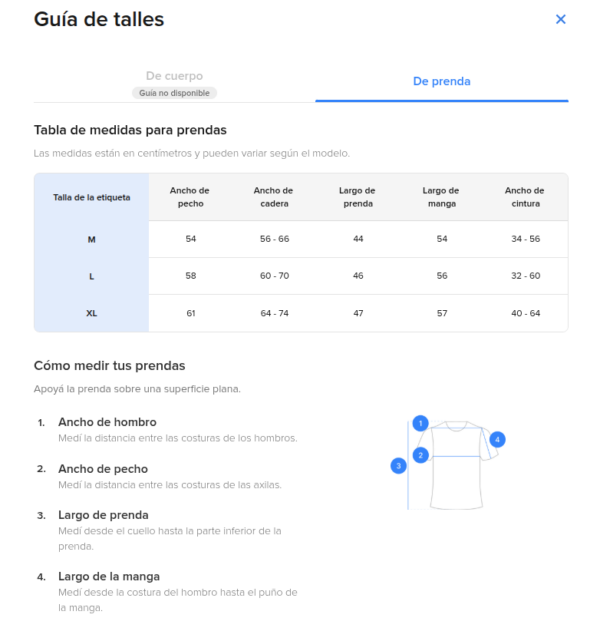
Task: Click marker 3 on the shirt diagram
Action: pos(398,466)
